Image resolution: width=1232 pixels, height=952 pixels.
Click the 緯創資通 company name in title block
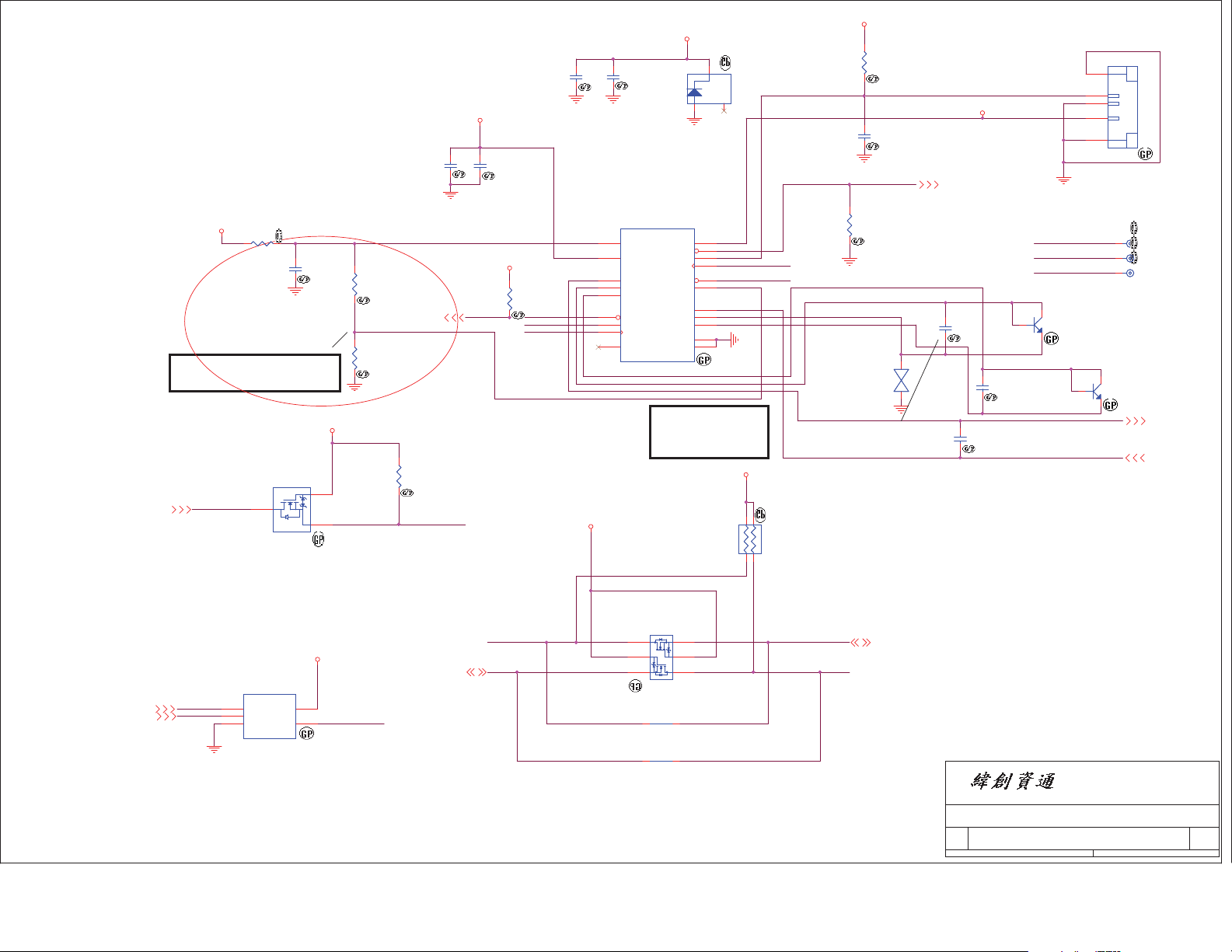click(x=1013, y=781)
